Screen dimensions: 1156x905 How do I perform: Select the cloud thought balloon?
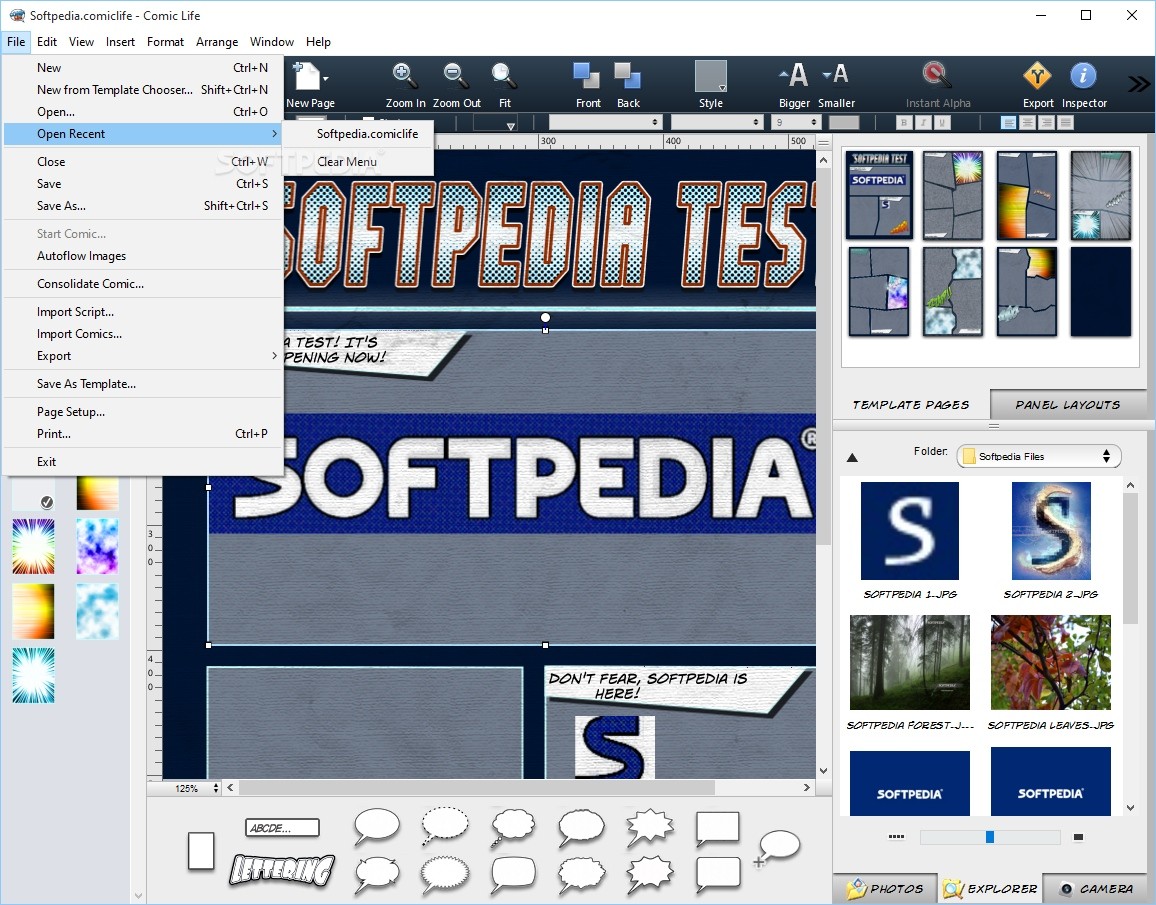point(513,827)
